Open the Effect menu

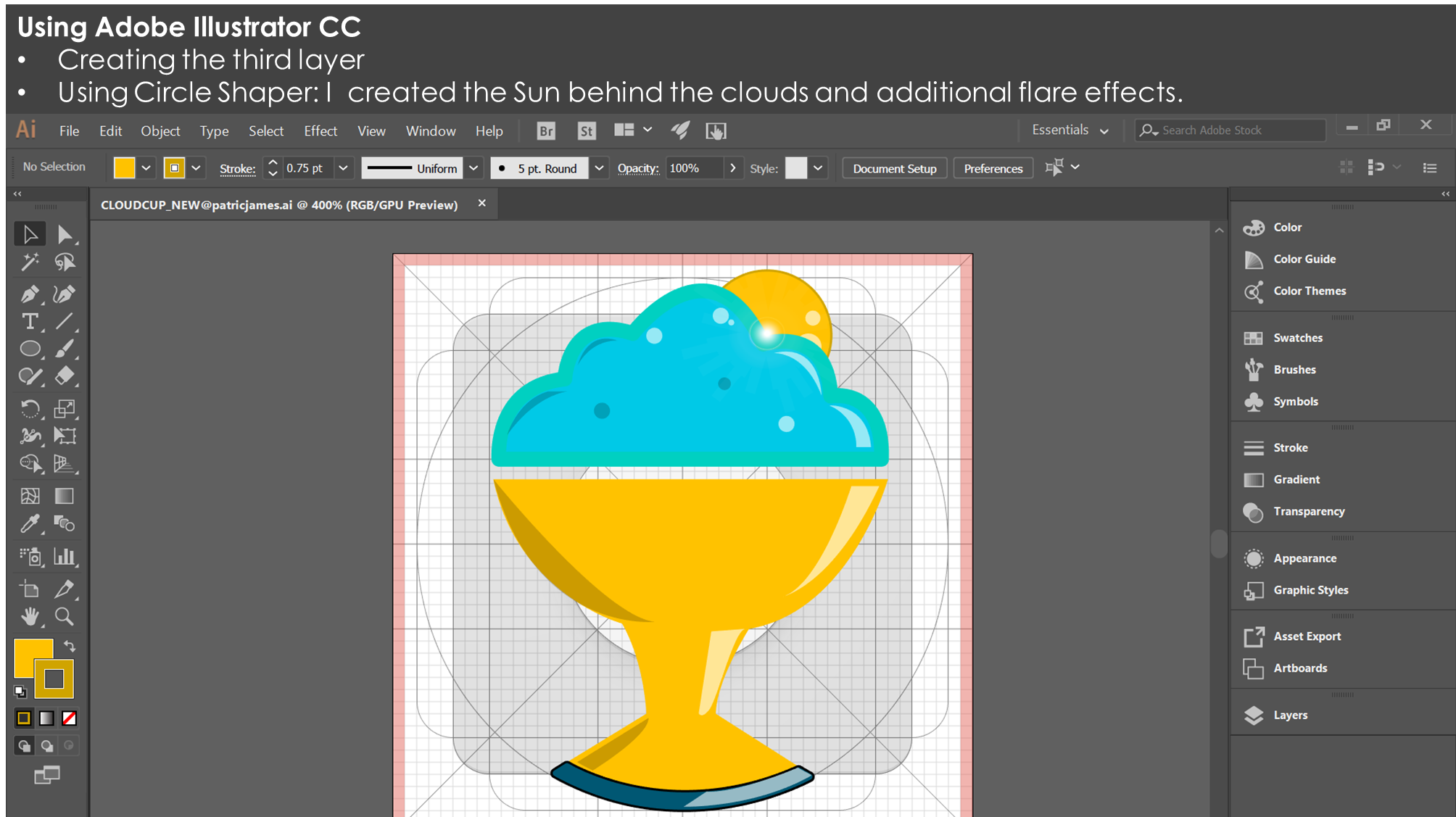(320, 131)
